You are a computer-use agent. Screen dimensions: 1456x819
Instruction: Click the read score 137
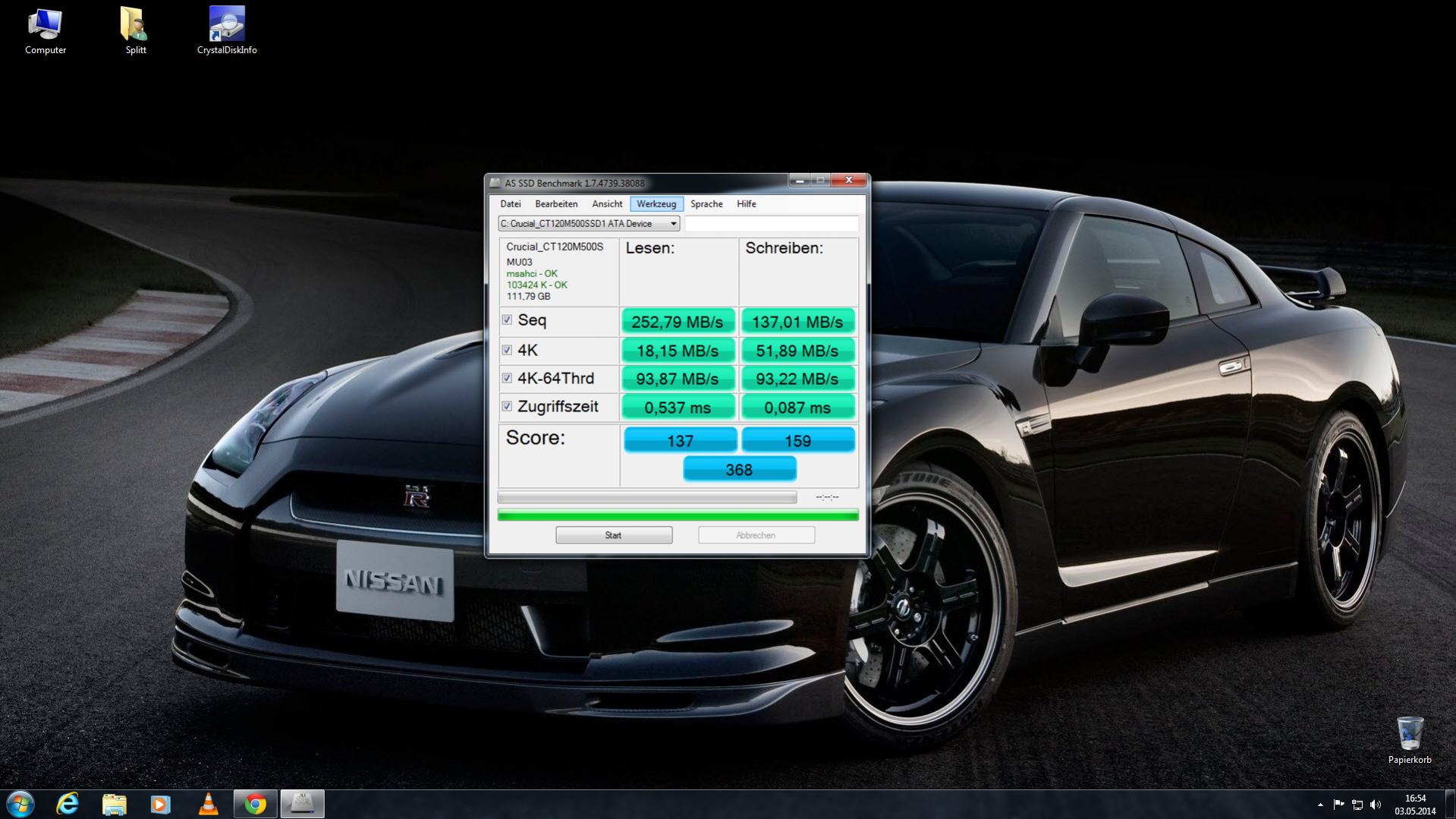pyautogui.click(x=680, y=440)
